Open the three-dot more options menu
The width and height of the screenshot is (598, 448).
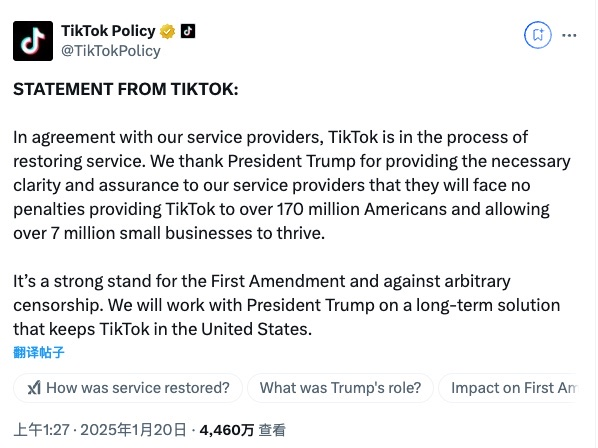[569, 35]
